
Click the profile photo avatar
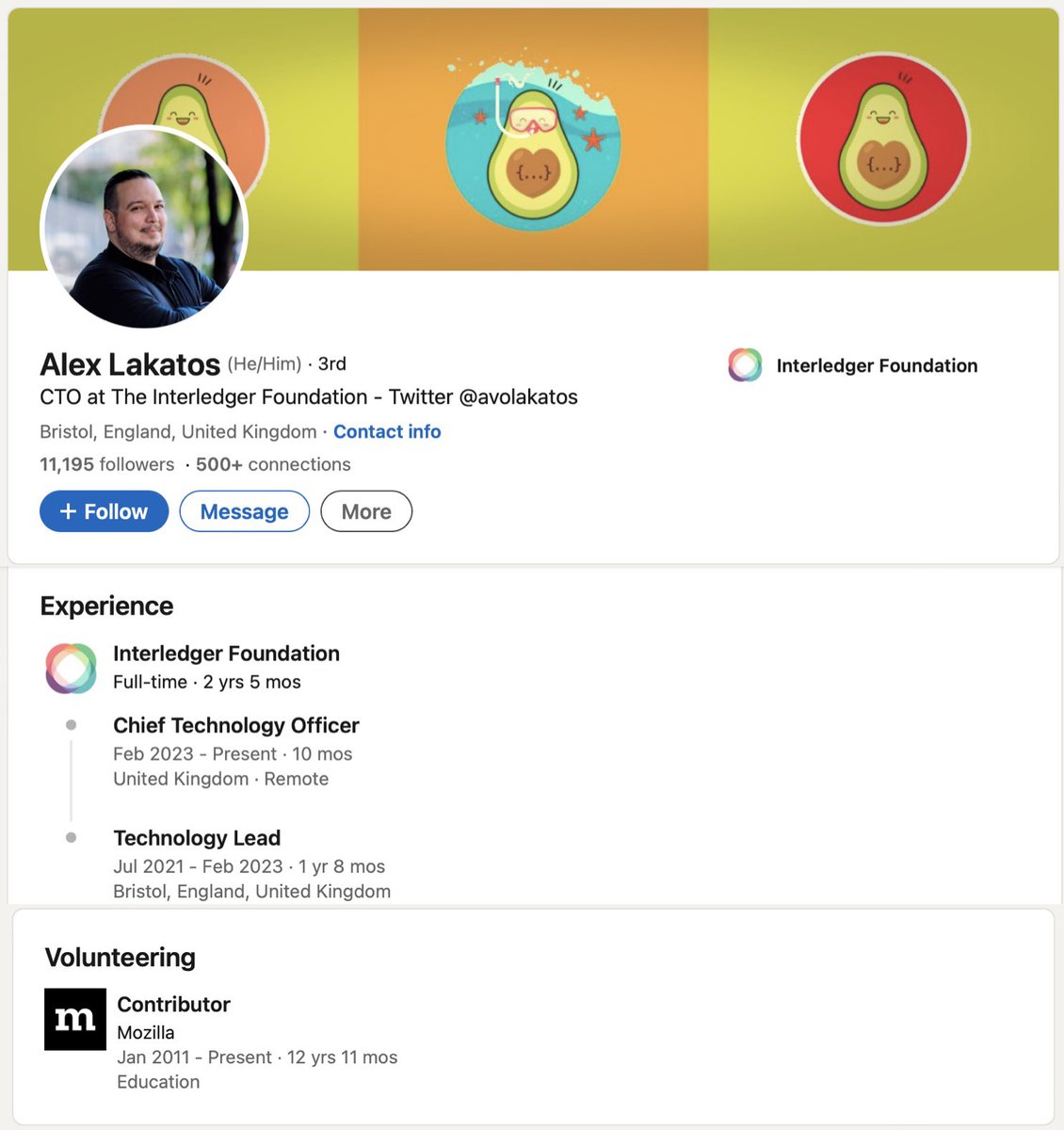coord(144,229)
